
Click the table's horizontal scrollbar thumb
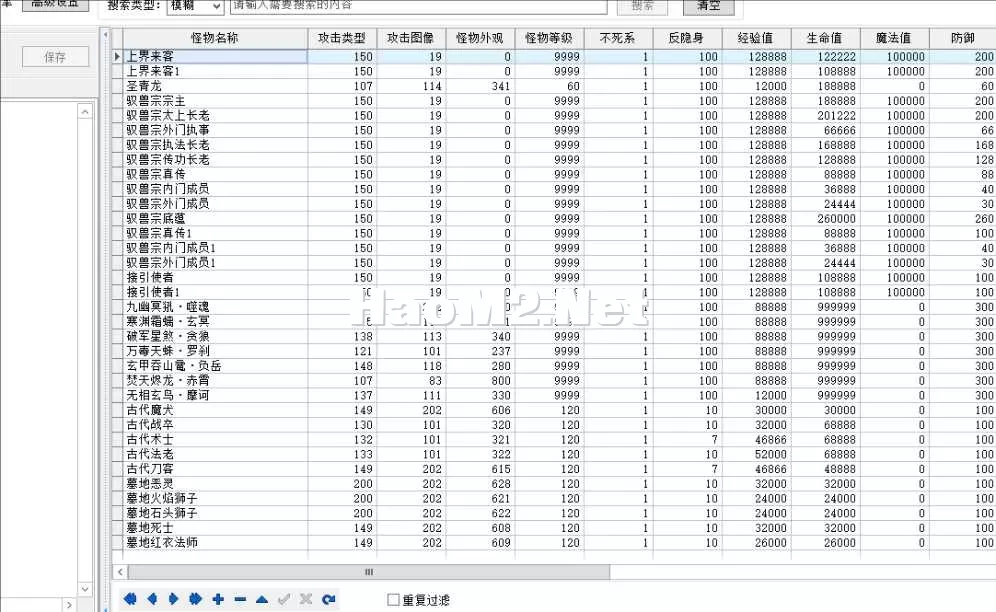[x=369, y=572]
